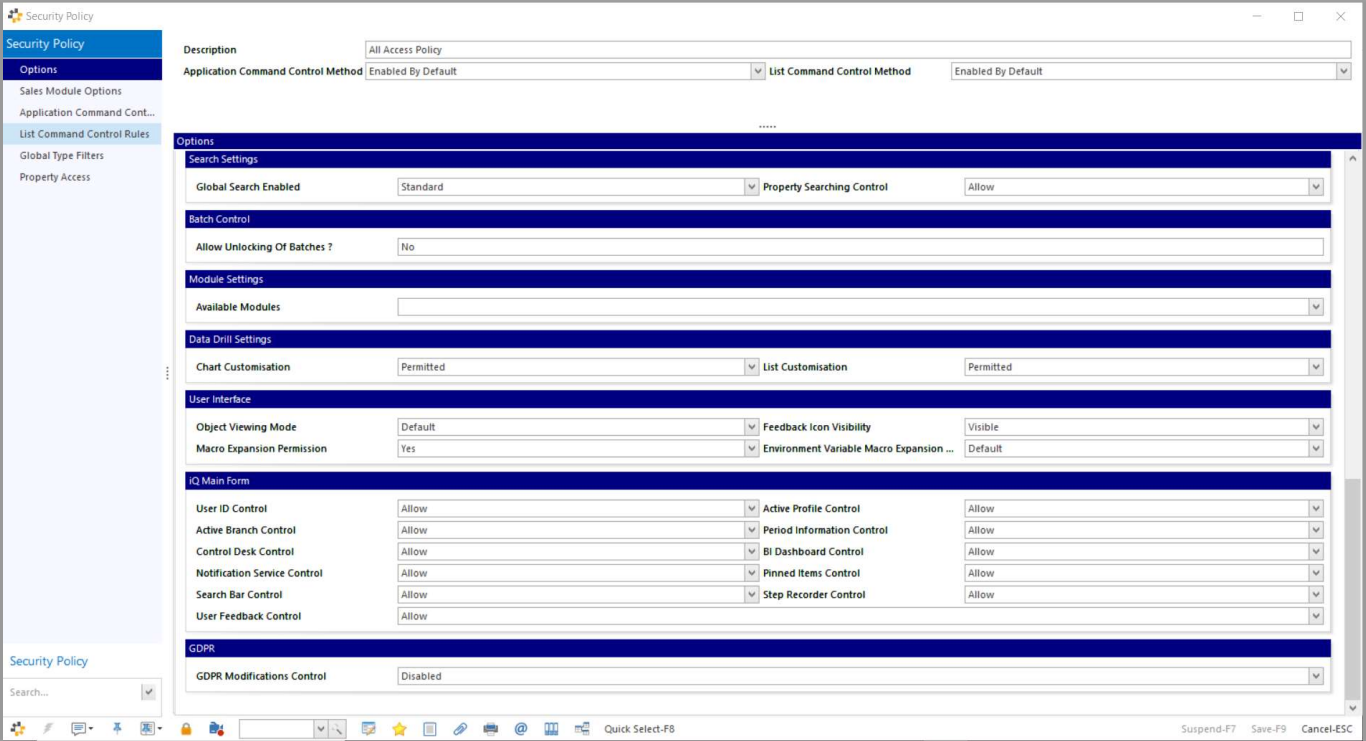The height and width of the screenshot is (741, 1366).
Task: Click the printer icon
Action: click(490, 729)
